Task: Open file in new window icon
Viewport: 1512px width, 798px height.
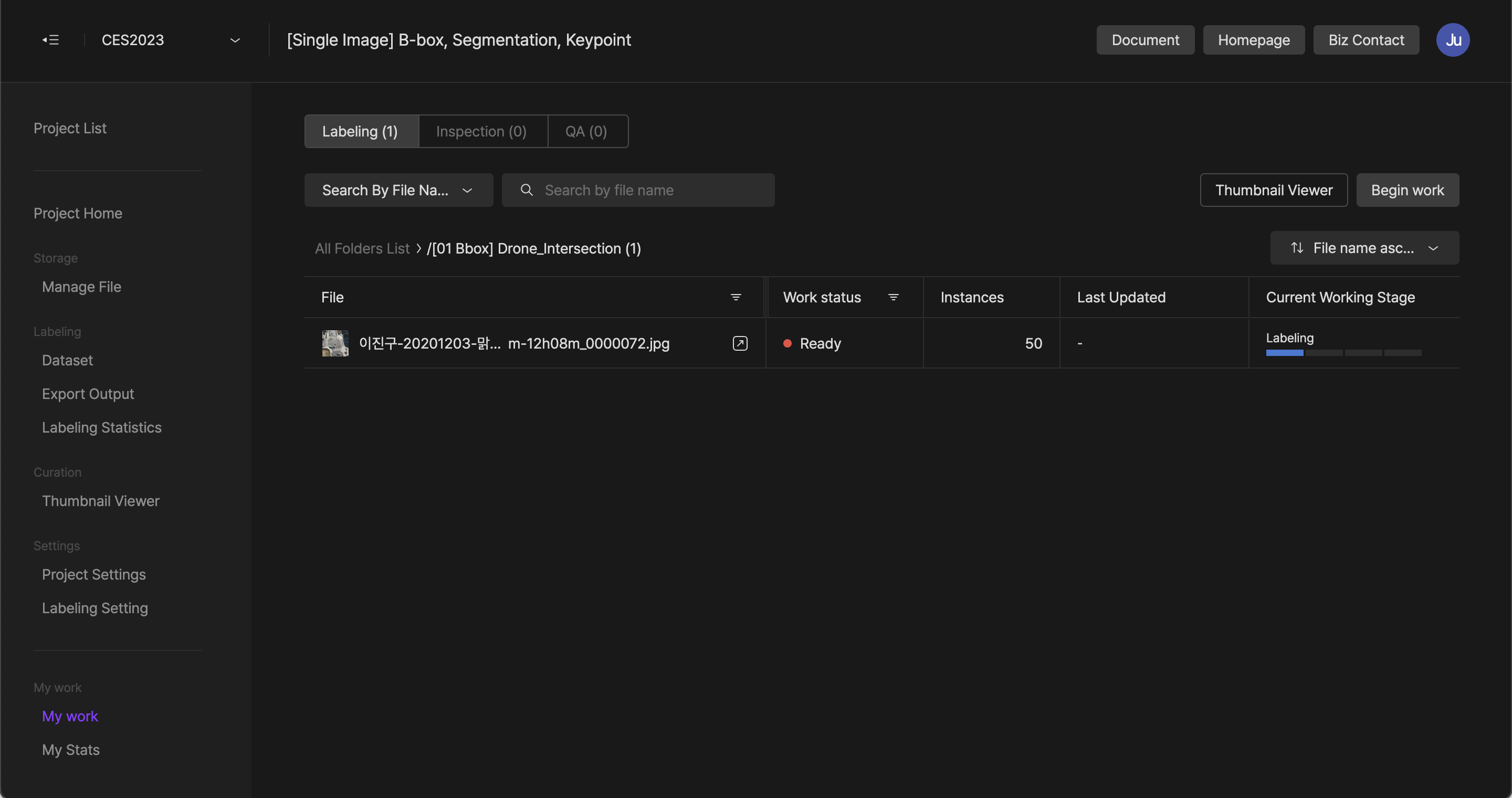Action: [740, 343]
